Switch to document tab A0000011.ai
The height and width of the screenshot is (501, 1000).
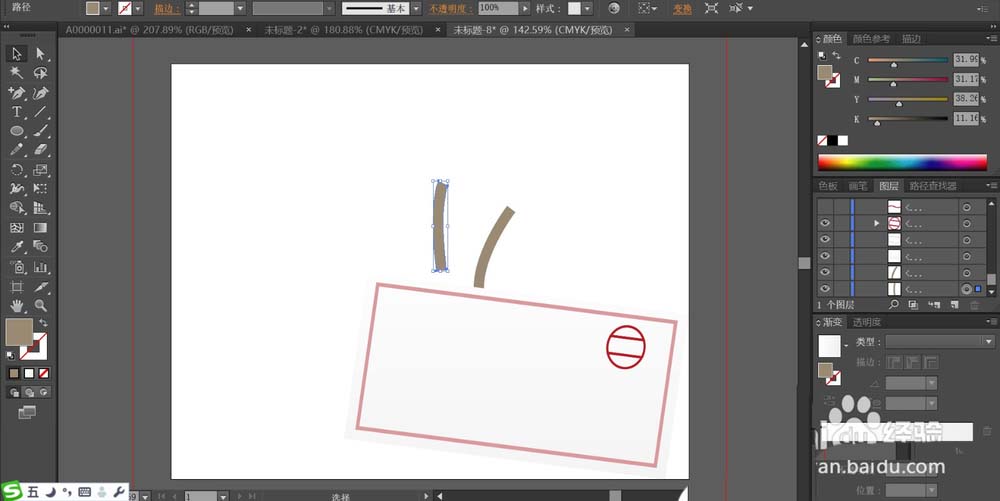[149, 30]
